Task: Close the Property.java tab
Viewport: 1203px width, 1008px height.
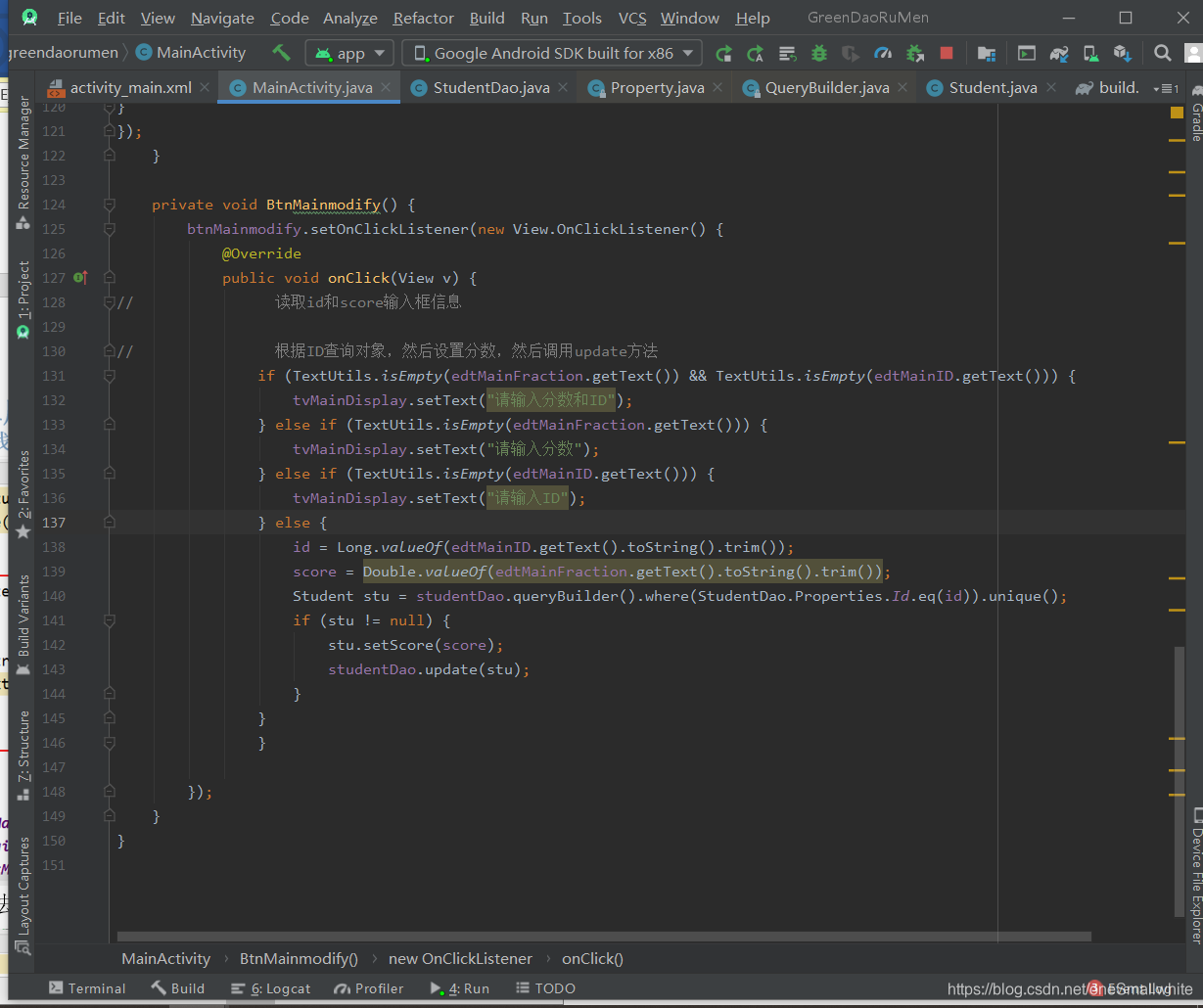Action: tap(717, 87)
